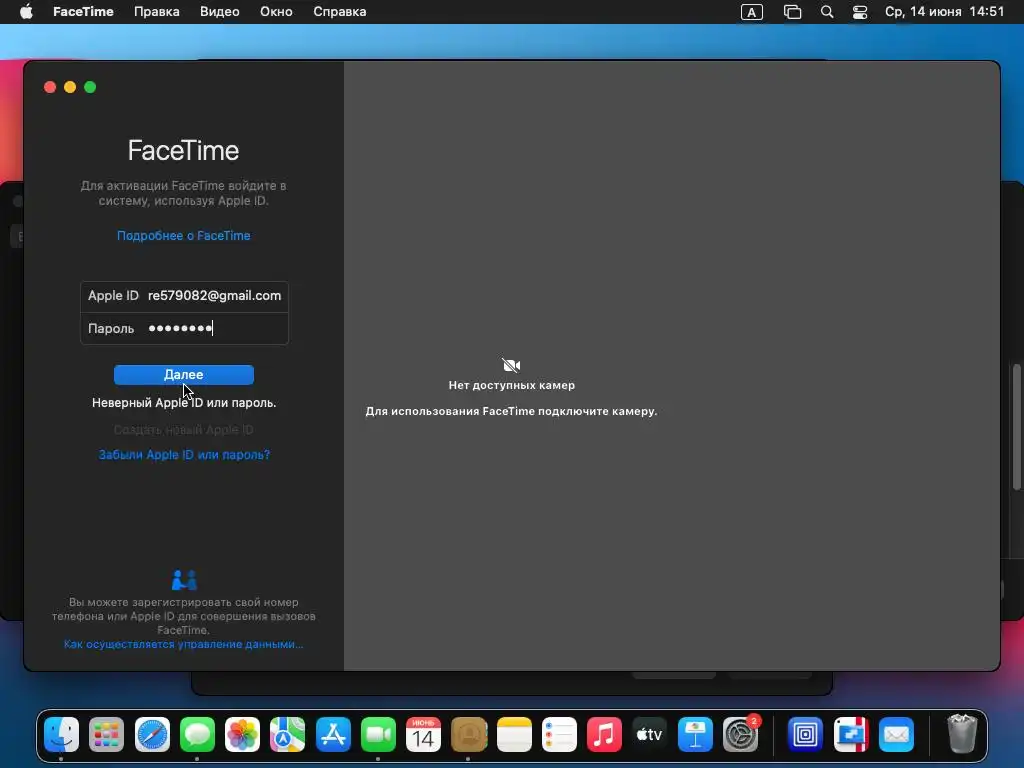1024x768 pixels.
Task: Click the date and time in menu bar
Action: (944, 12)
